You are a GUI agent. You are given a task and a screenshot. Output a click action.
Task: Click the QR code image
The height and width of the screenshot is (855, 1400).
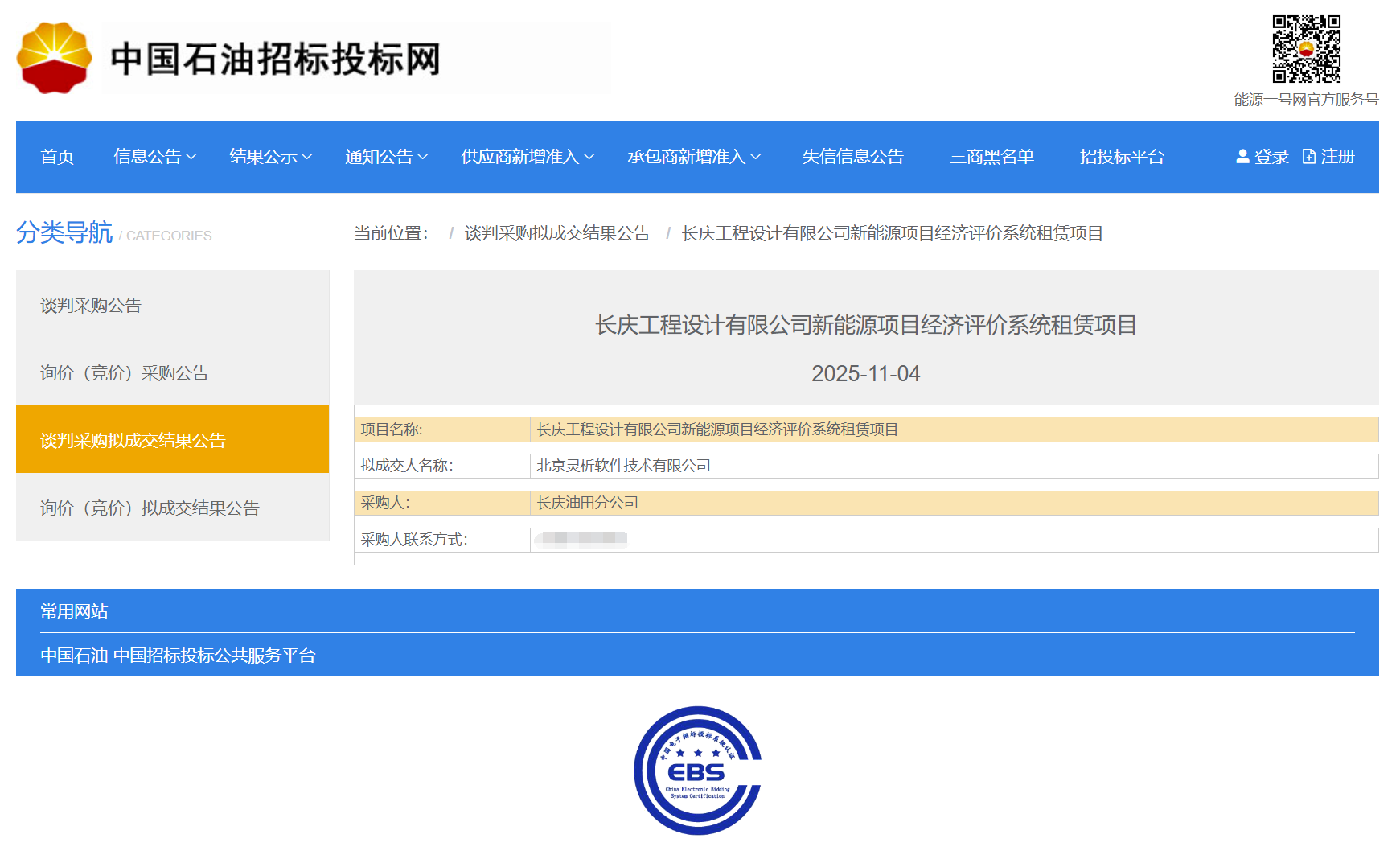pyautogui.click(x=1306, y=49)
